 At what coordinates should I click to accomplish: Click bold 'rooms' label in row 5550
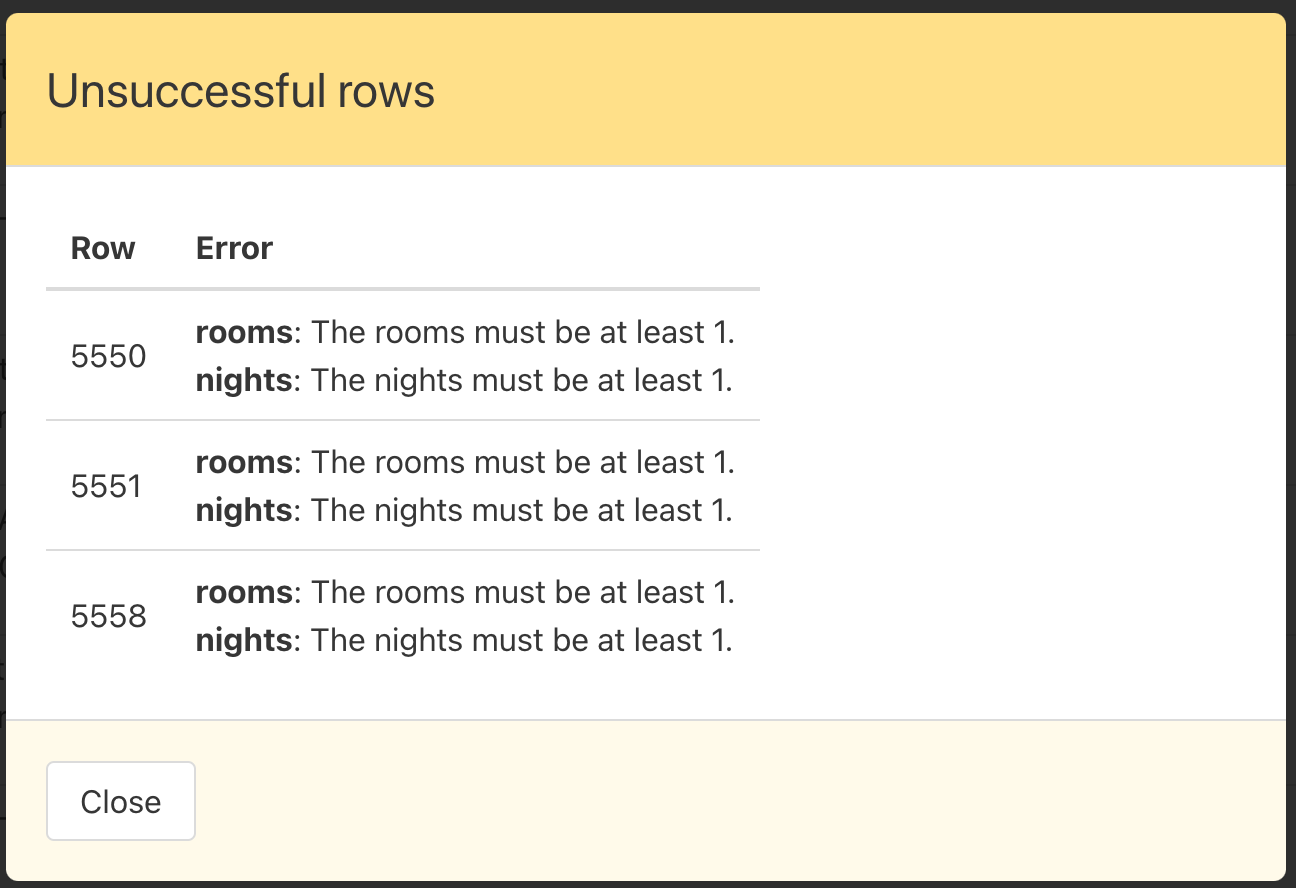point(243,332)
